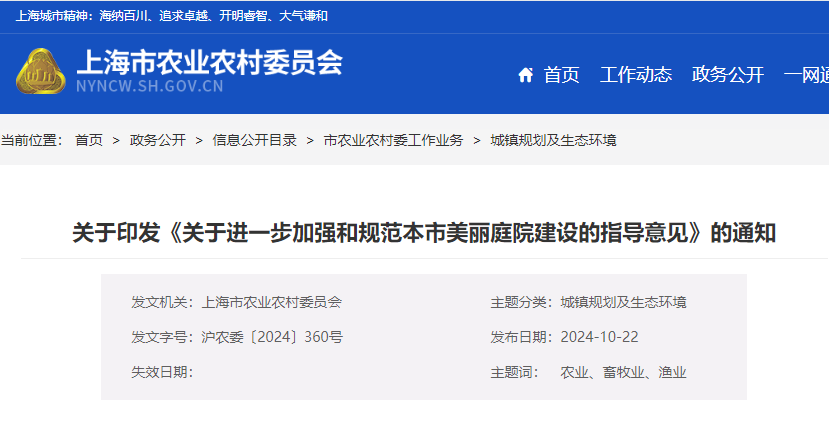829x427 pixels.
Task: Open the 工作动态 navigation menu item
Action: click(x=636, y=75)
